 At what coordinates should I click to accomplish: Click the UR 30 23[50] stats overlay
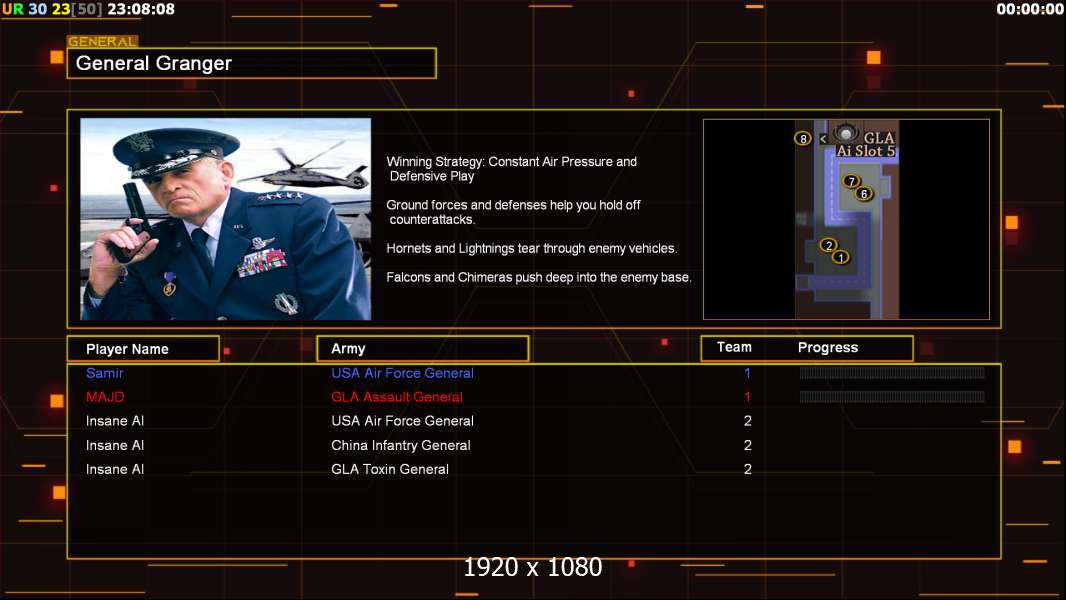(x=52, y=9)
